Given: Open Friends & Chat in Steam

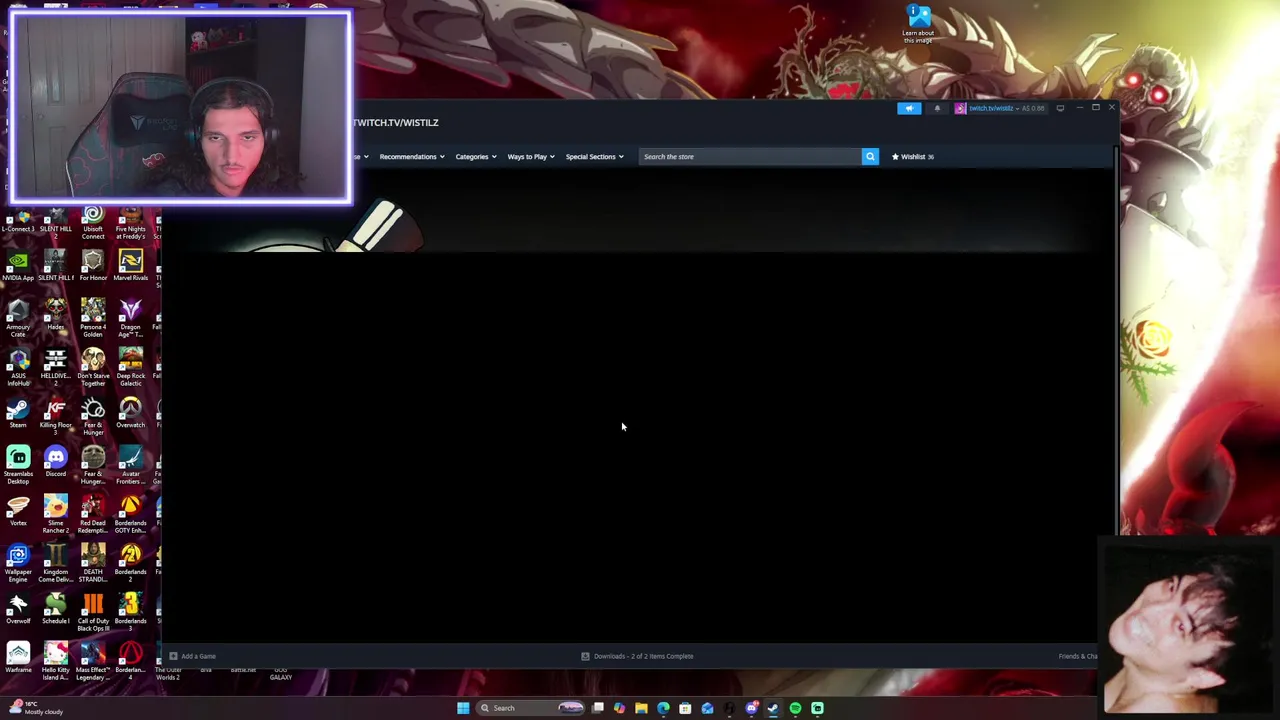Looking at the screenshot, I should point(1078,656).
